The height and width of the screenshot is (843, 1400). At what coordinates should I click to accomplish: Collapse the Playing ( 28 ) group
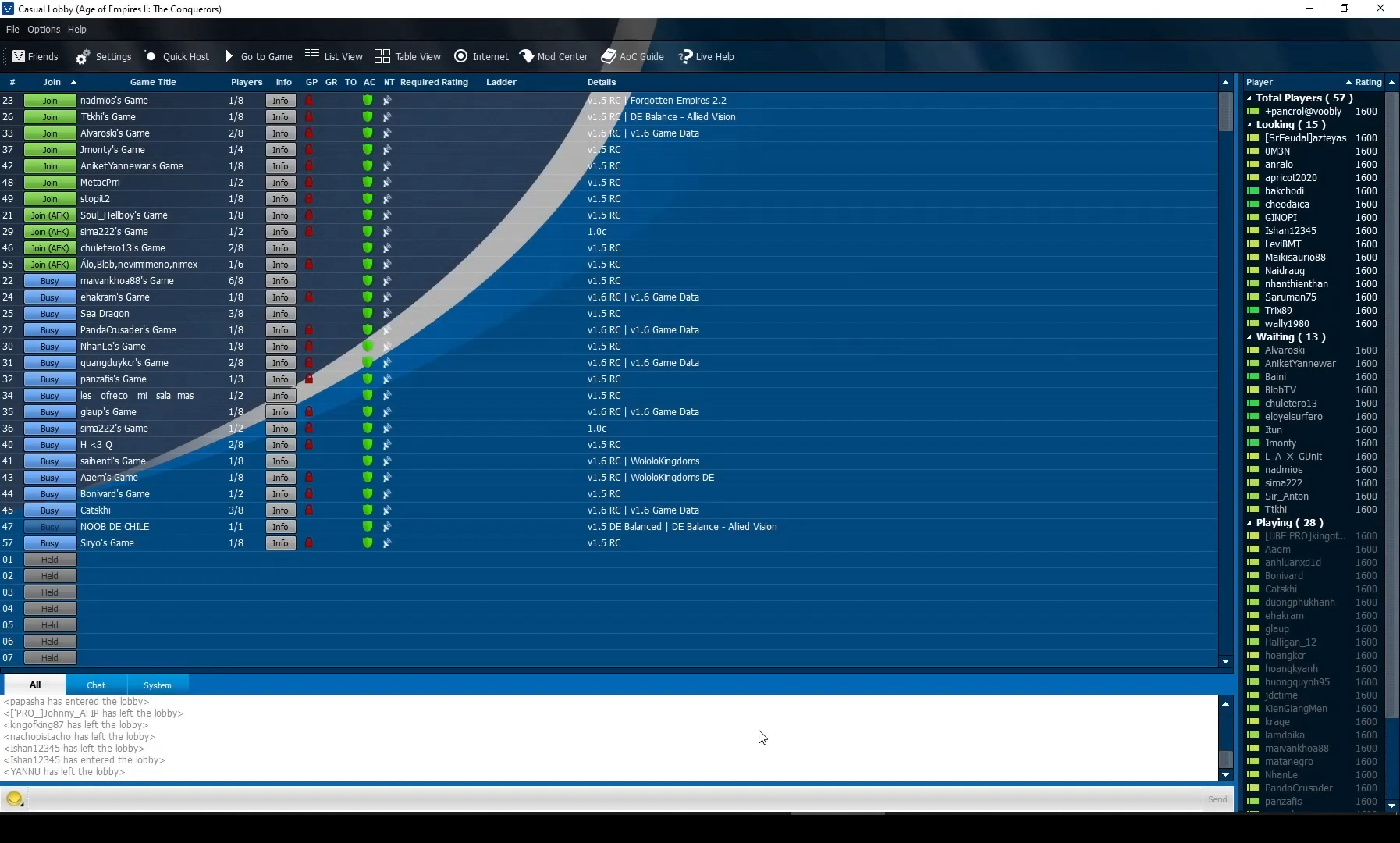pyautogui.click(x=1249, y=523)
